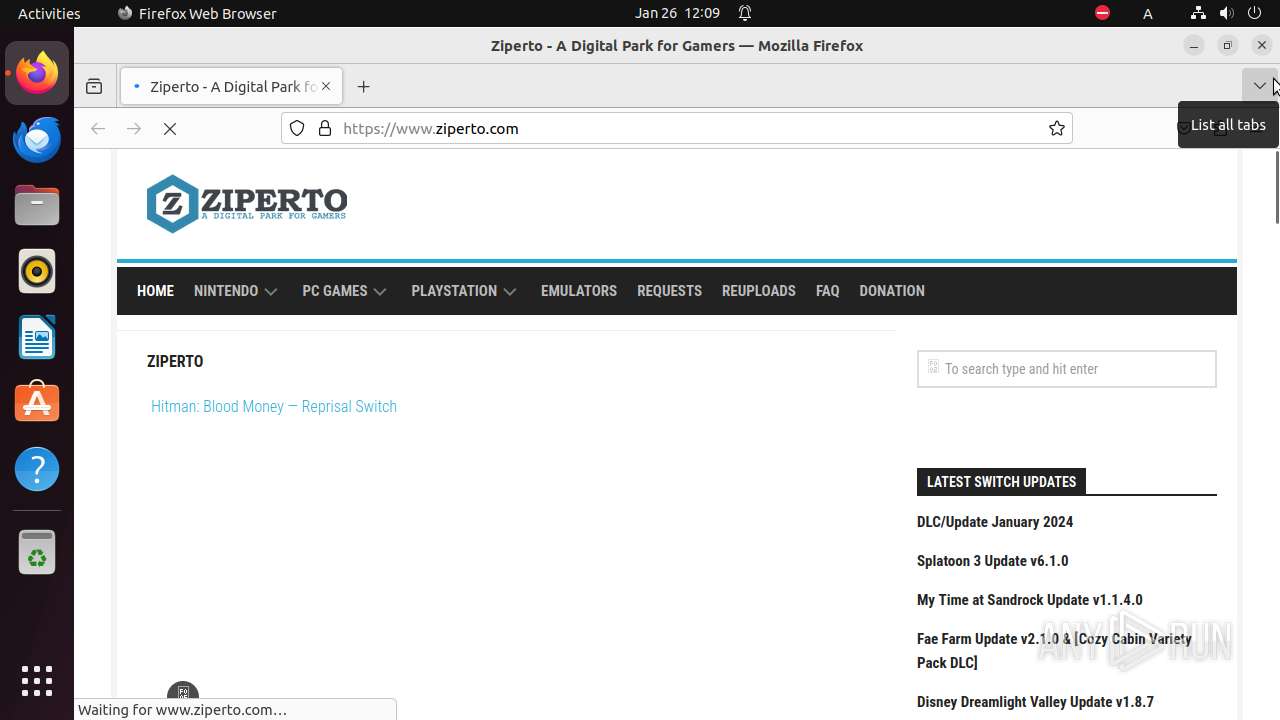1280x720 pixels.
Task: Open the FAQ menu item
Action: [x=827, y=291]
